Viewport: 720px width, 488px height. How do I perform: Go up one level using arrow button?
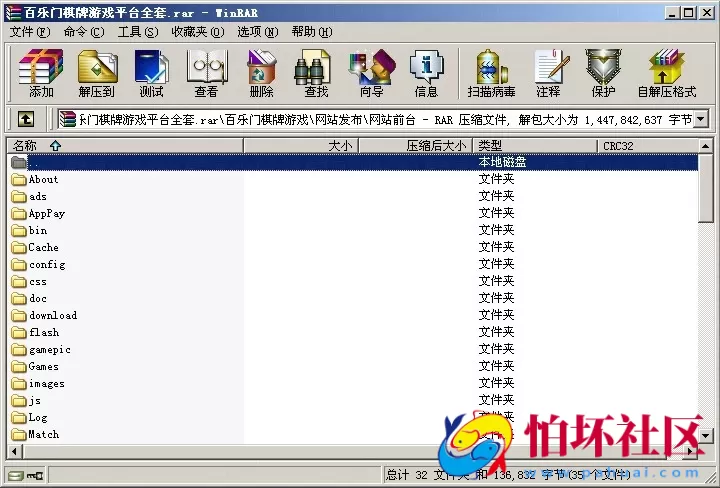tap(26, 119)
